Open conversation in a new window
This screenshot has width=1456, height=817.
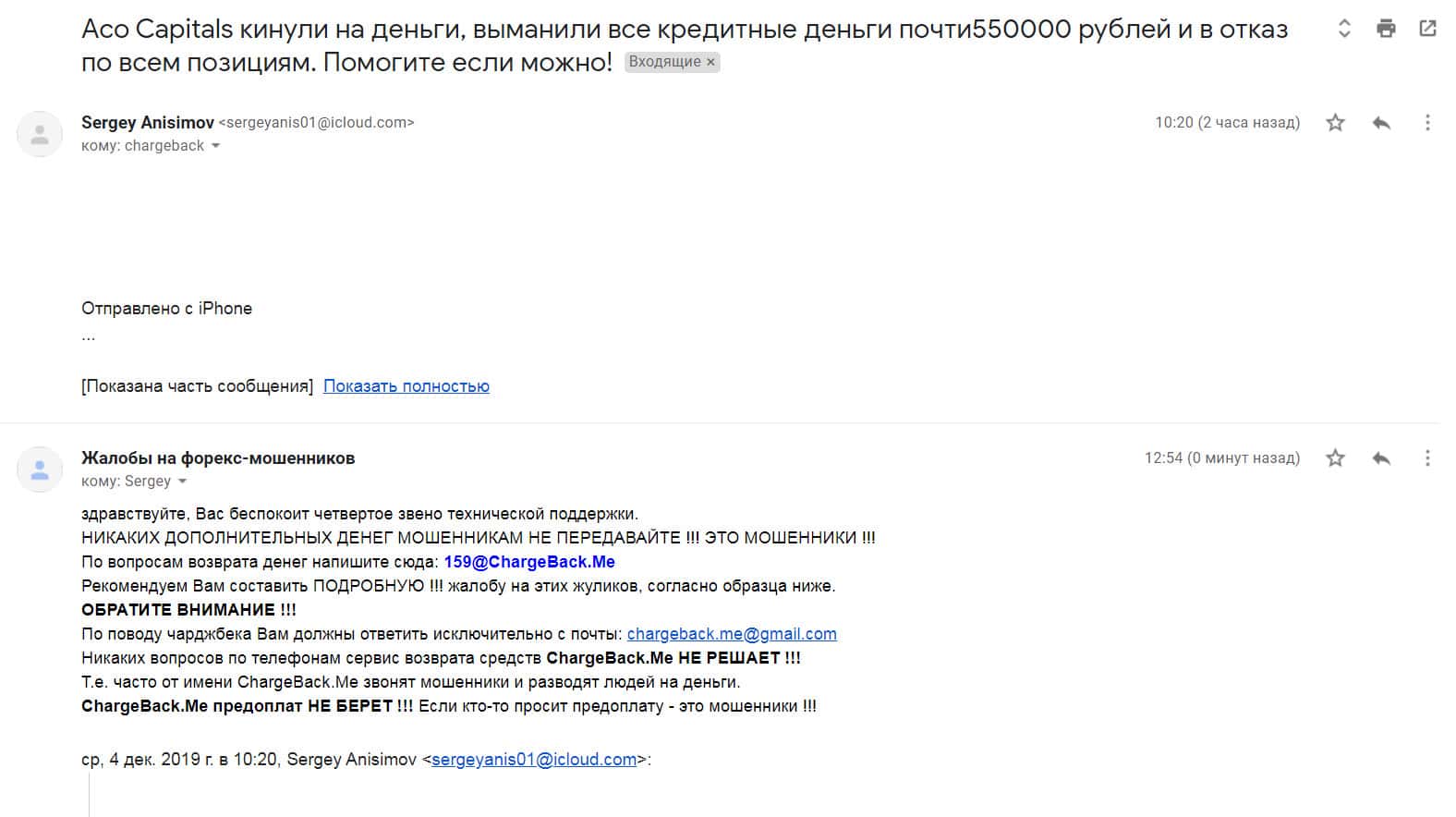coord(1427,29)
